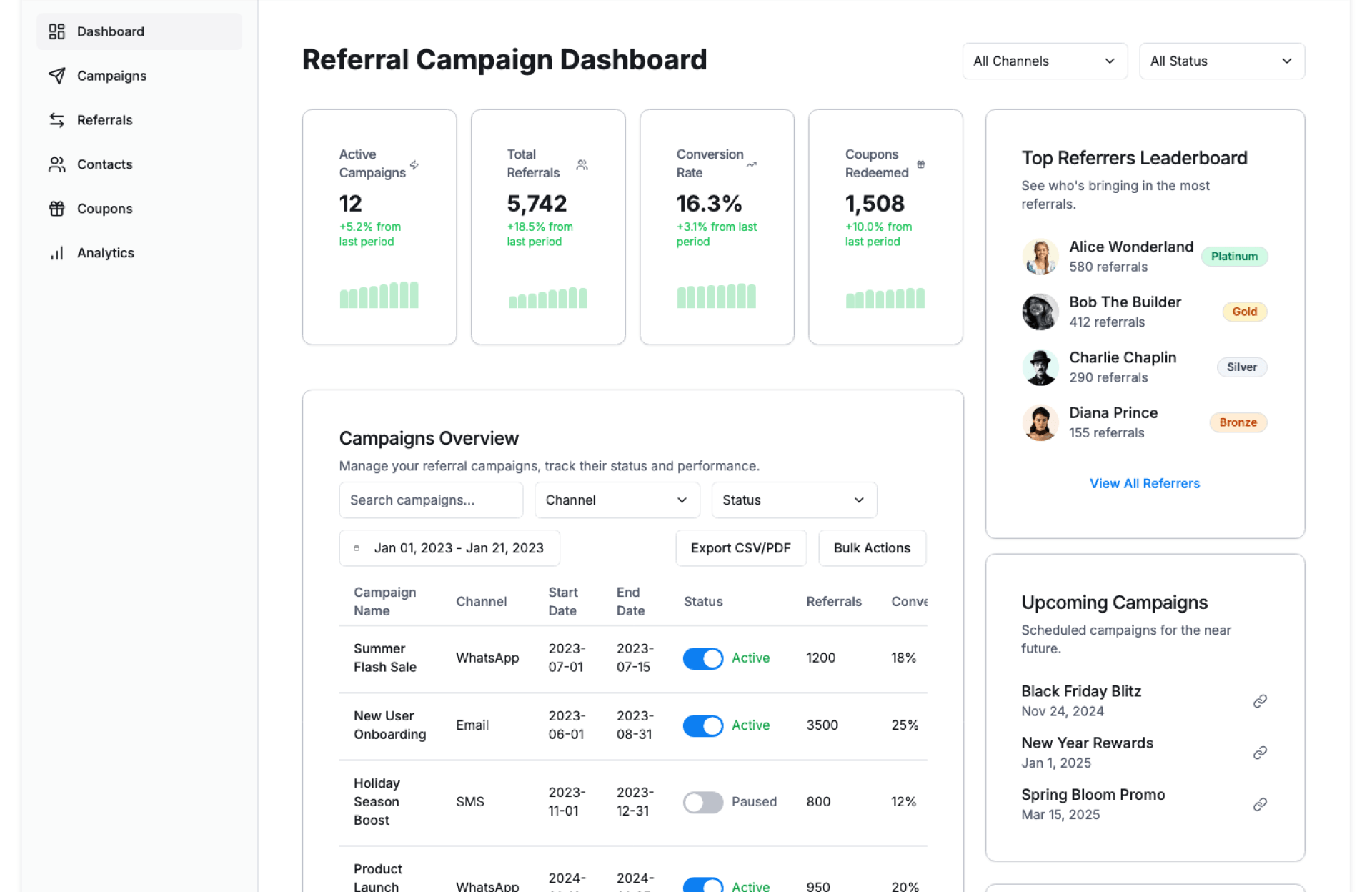Turn off the Summer Flash Sale toggle

pyautogui.click(x=702, y=658)
